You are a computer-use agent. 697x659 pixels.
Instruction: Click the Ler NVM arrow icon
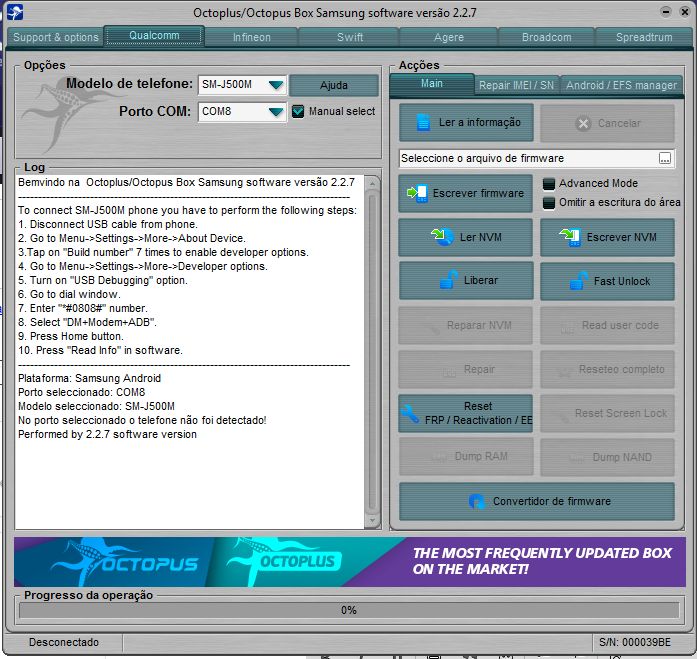pyautogui.click(x=442, y=237)
